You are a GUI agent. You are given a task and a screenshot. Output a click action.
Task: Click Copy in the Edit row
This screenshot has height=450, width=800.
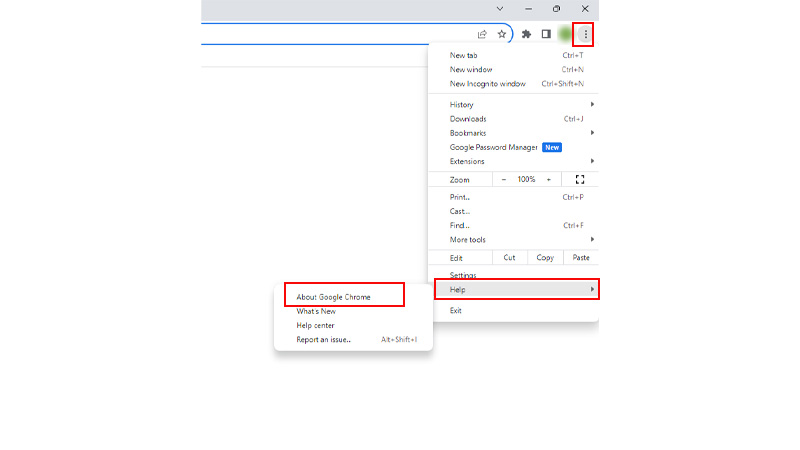545,258
